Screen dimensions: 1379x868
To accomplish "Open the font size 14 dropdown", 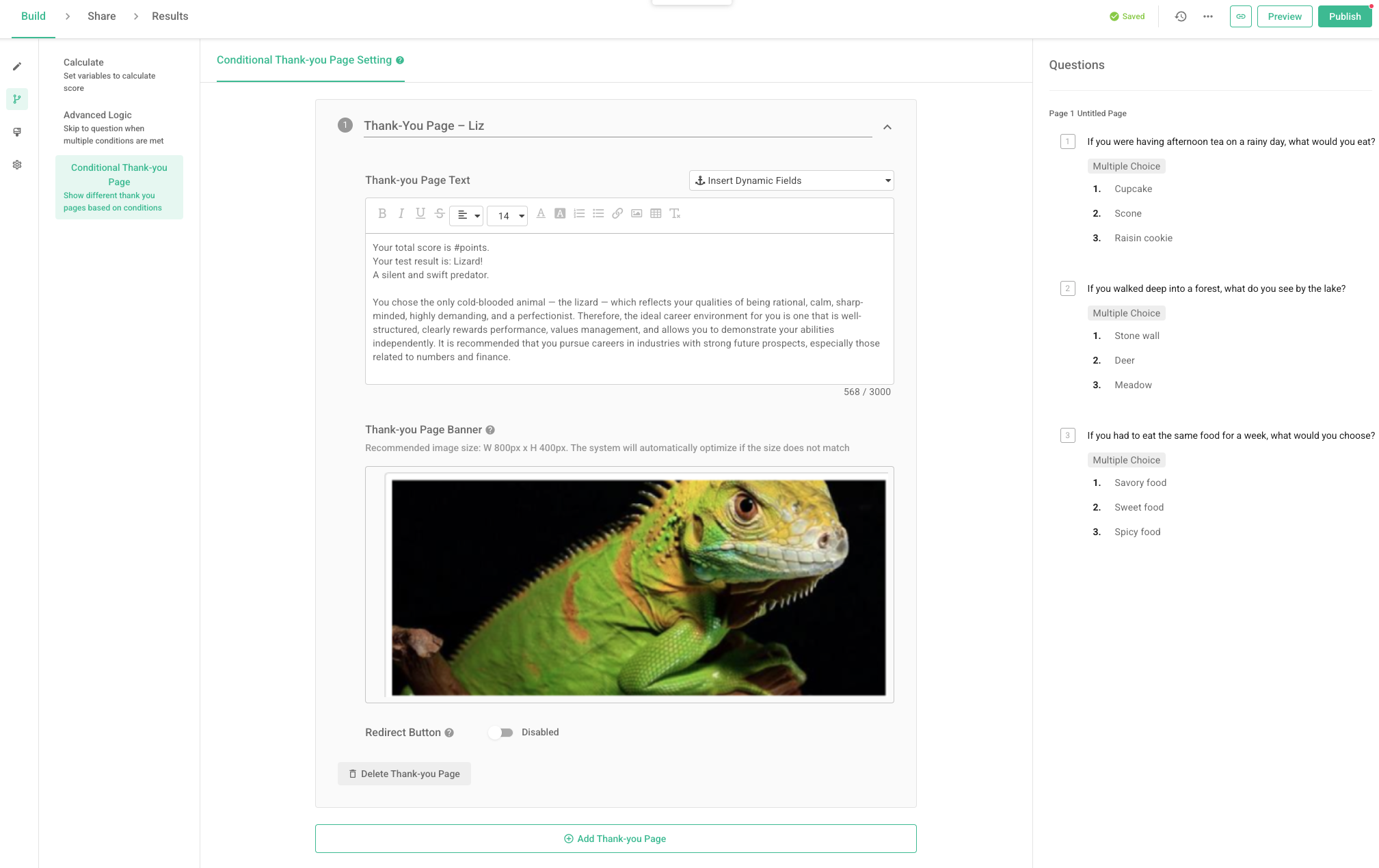I will [507, 216].
